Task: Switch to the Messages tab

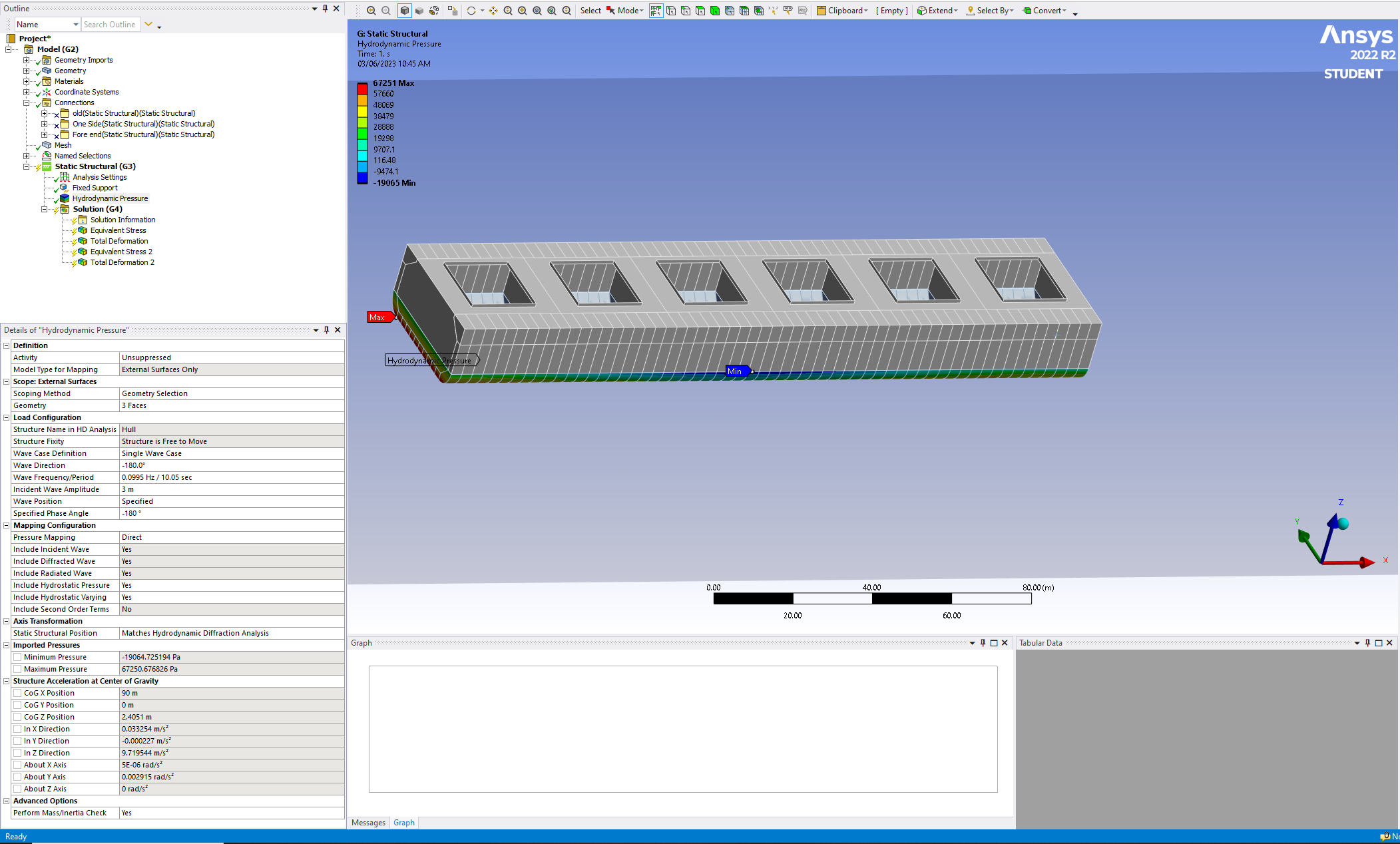Action: (x=368, y=823)
